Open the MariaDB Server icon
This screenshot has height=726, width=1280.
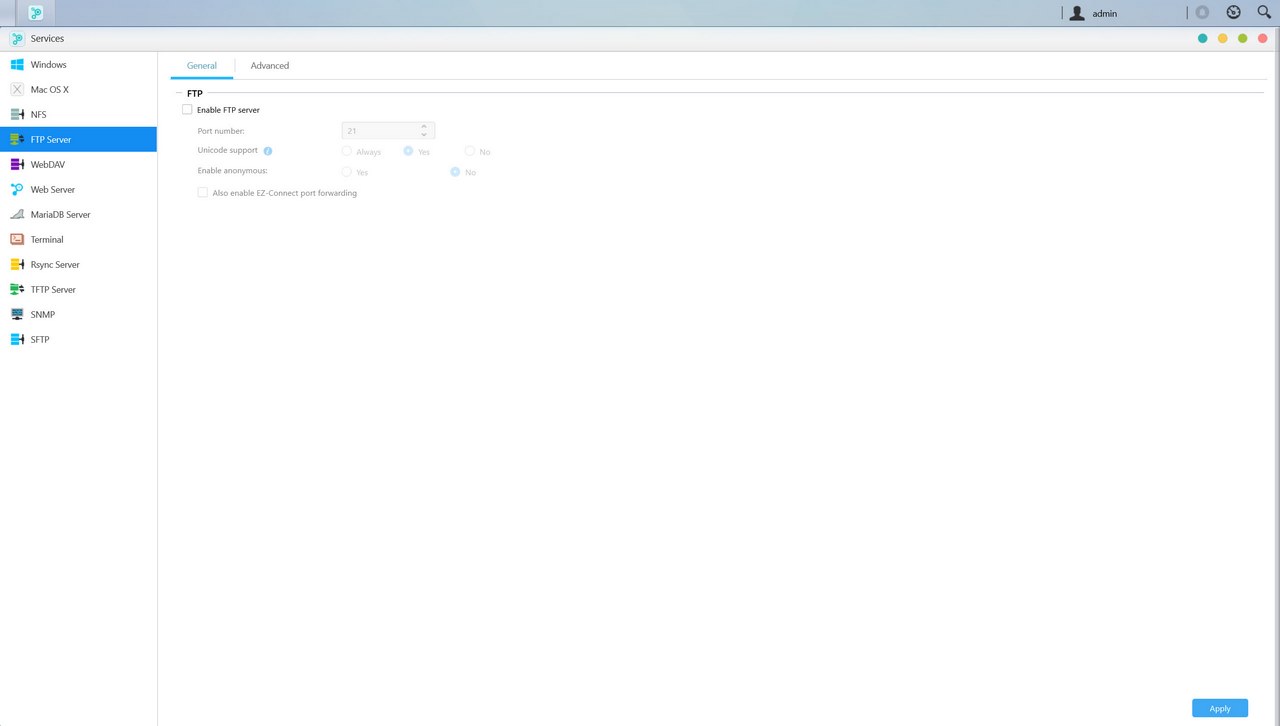point(17,214)
